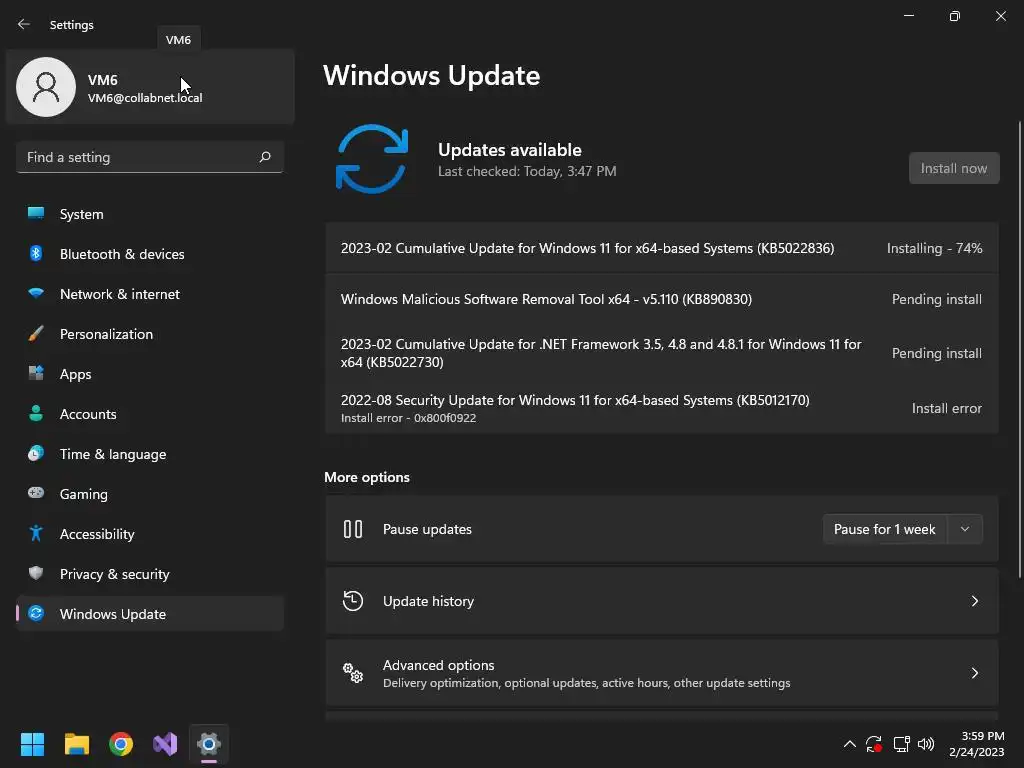Click the System monitor icon
The height and width of the screenshot is (768, 1024).
[x=36, y=213]
